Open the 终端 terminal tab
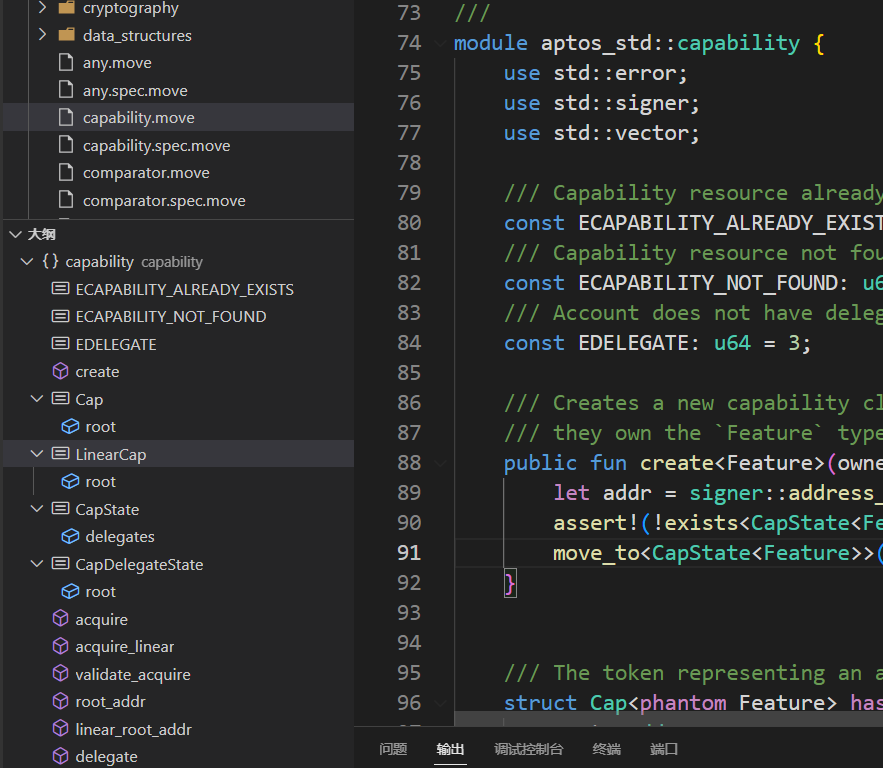The image size is (883, 768). click(x=606, y=749)
